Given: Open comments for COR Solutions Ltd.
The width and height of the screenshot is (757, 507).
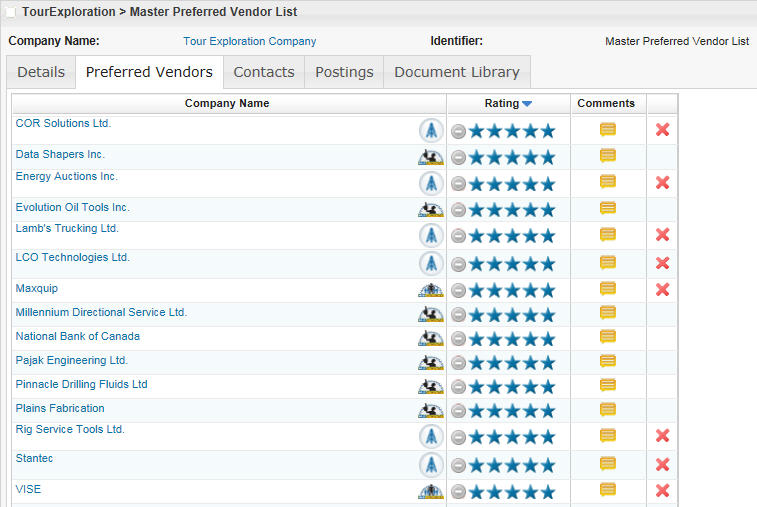Looking at the screenshot, I should coord(607,129).
